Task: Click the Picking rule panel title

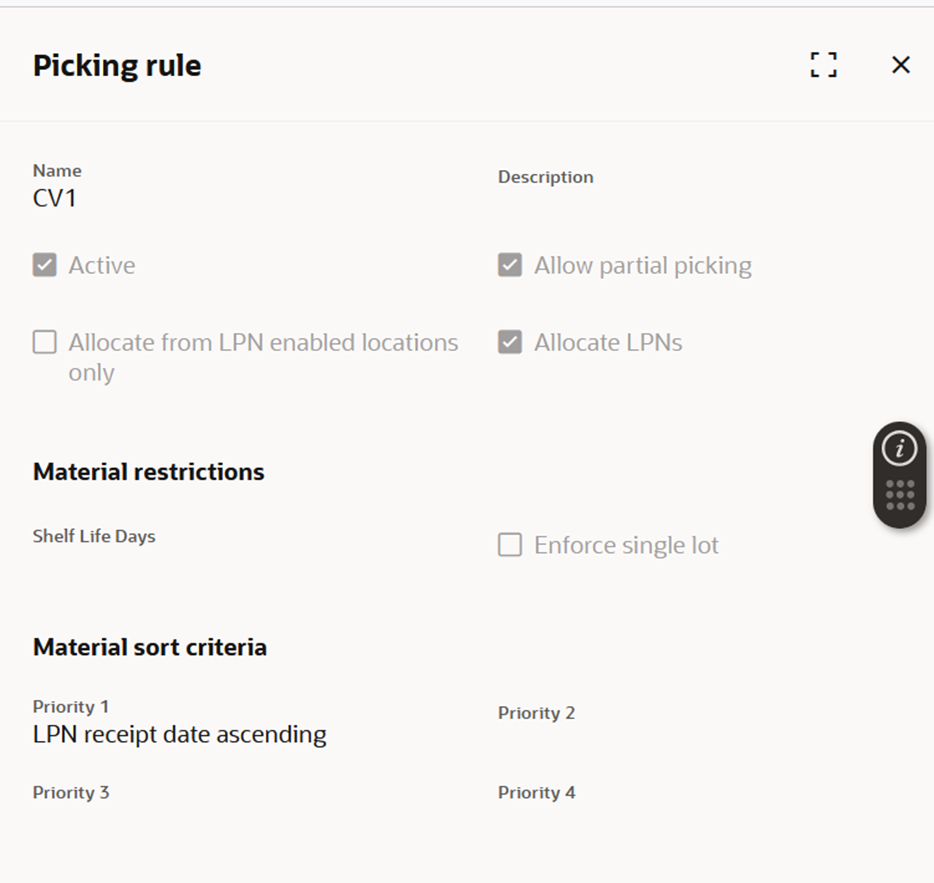Action: click(x=117, y=66)
